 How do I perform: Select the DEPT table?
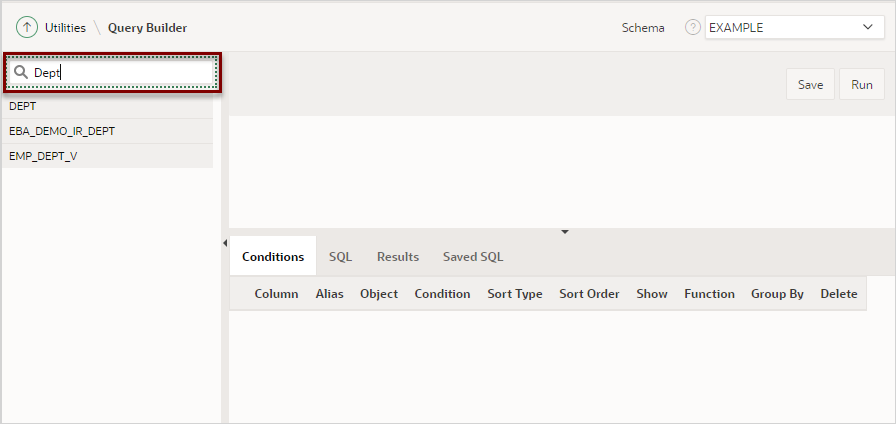pos(107,106)
